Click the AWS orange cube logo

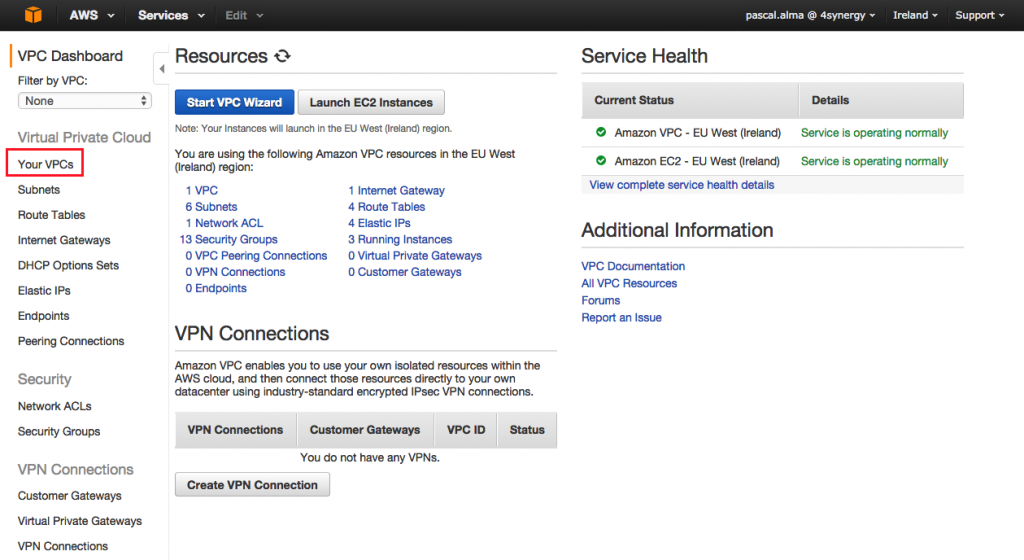click(x=33, y=14)
